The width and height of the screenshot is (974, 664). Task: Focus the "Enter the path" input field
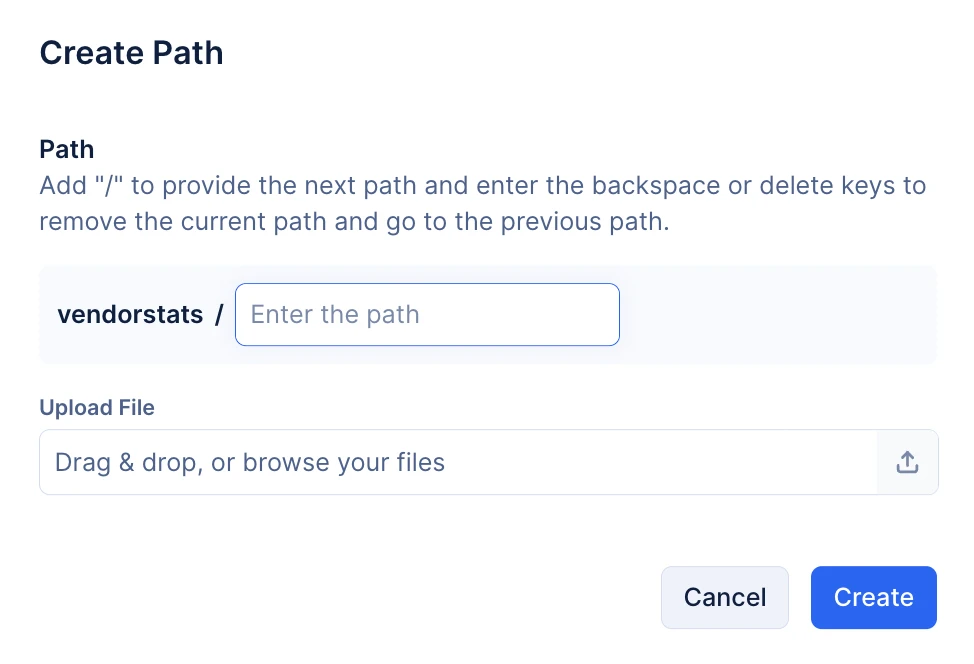point(427,314)
